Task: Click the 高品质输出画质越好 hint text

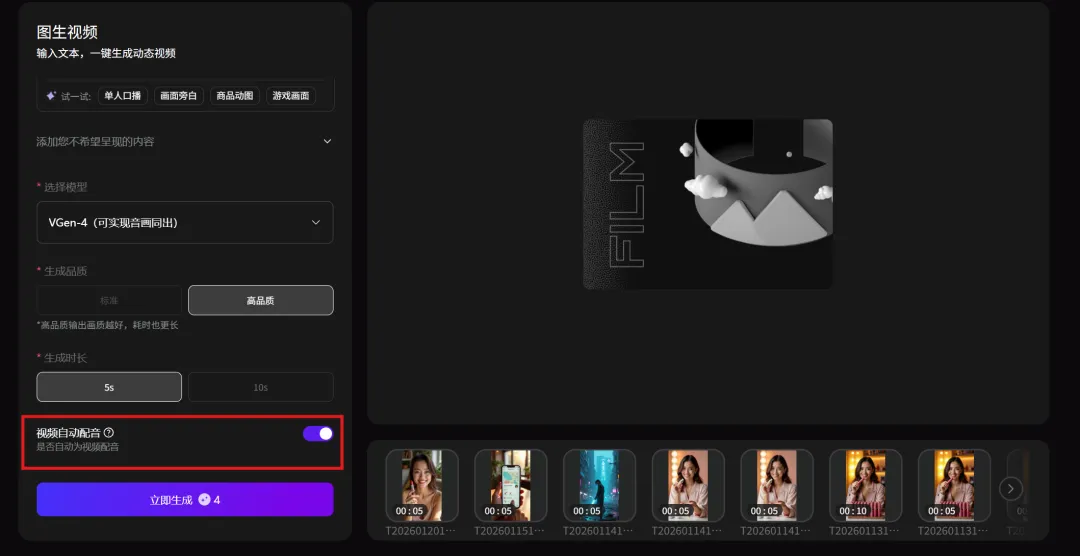Action: click(x=107, y=325)
